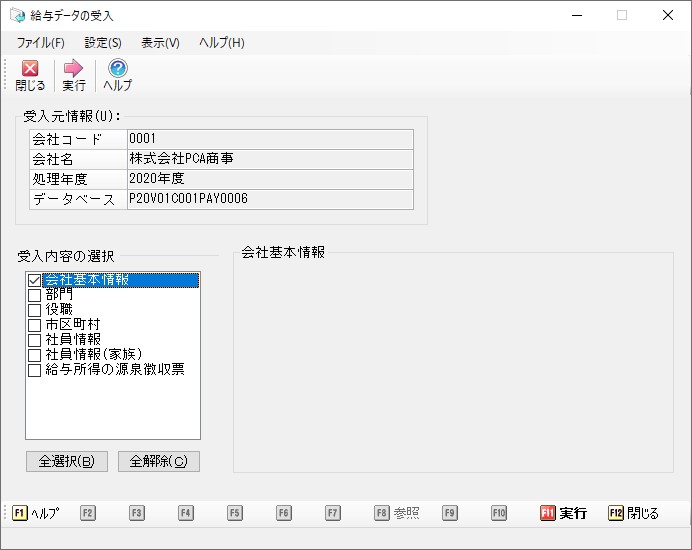Click the Help question mark toolbar icon

[117, 69]
